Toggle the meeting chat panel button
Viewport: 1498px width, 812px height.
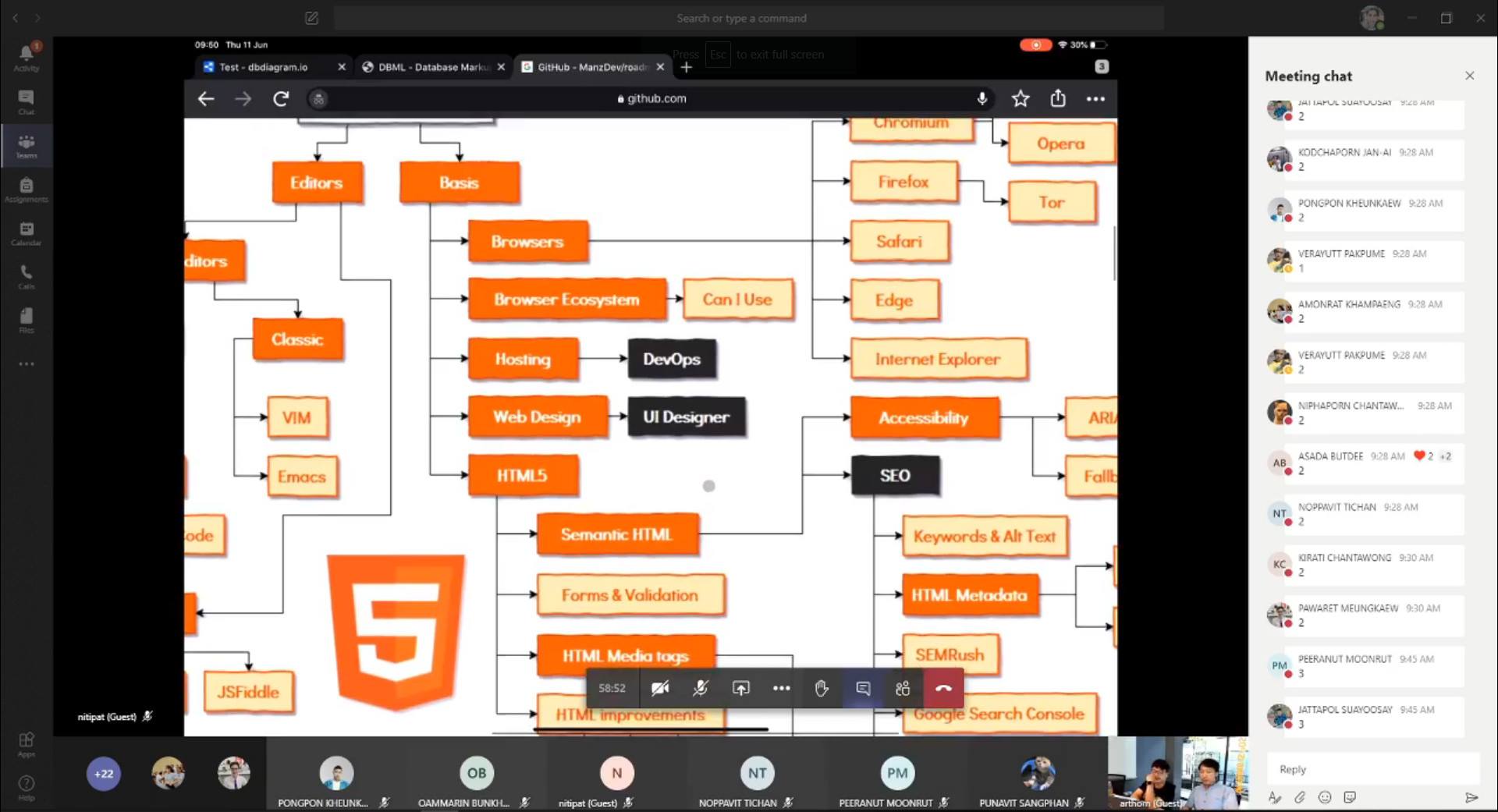(863, 688)
